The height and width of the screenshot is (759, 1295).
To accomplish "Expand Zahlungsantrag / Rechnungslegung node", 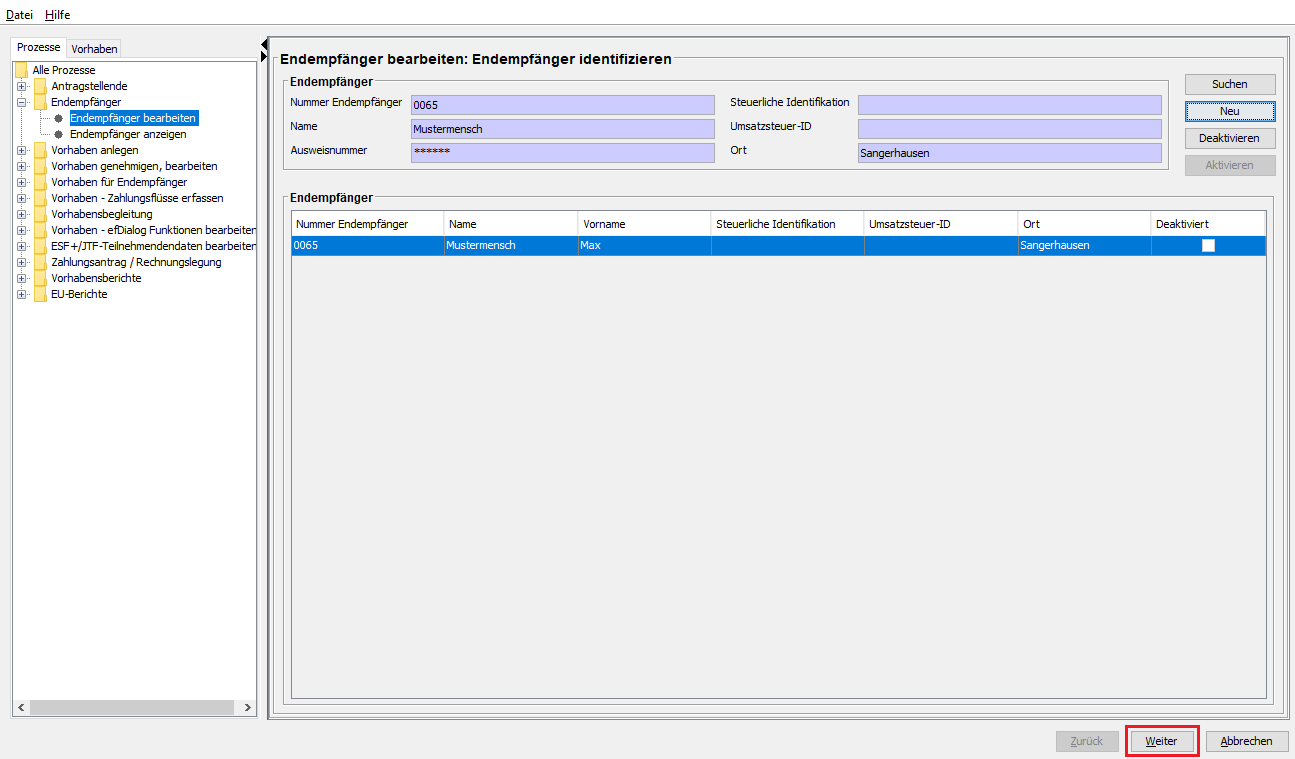I will click(22, 262).
